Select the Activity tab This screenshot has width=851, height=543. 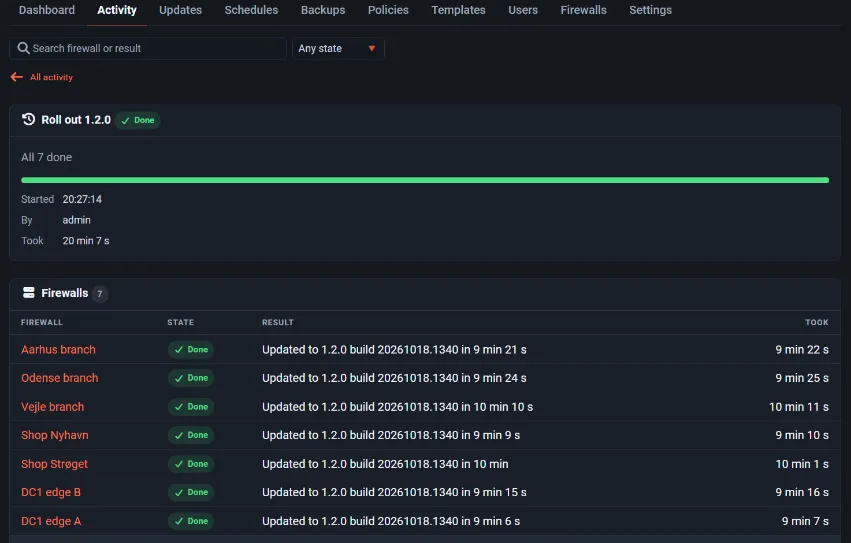(117, 10)
